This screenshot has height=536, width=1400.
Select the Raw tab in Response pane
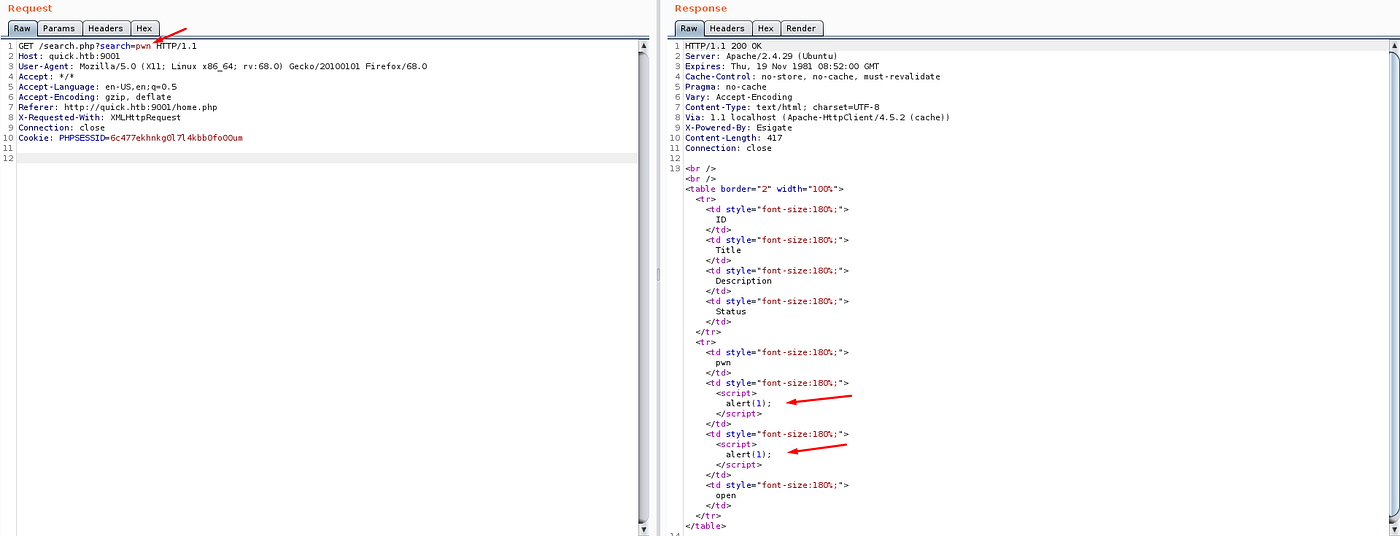(x=689, y=28)
